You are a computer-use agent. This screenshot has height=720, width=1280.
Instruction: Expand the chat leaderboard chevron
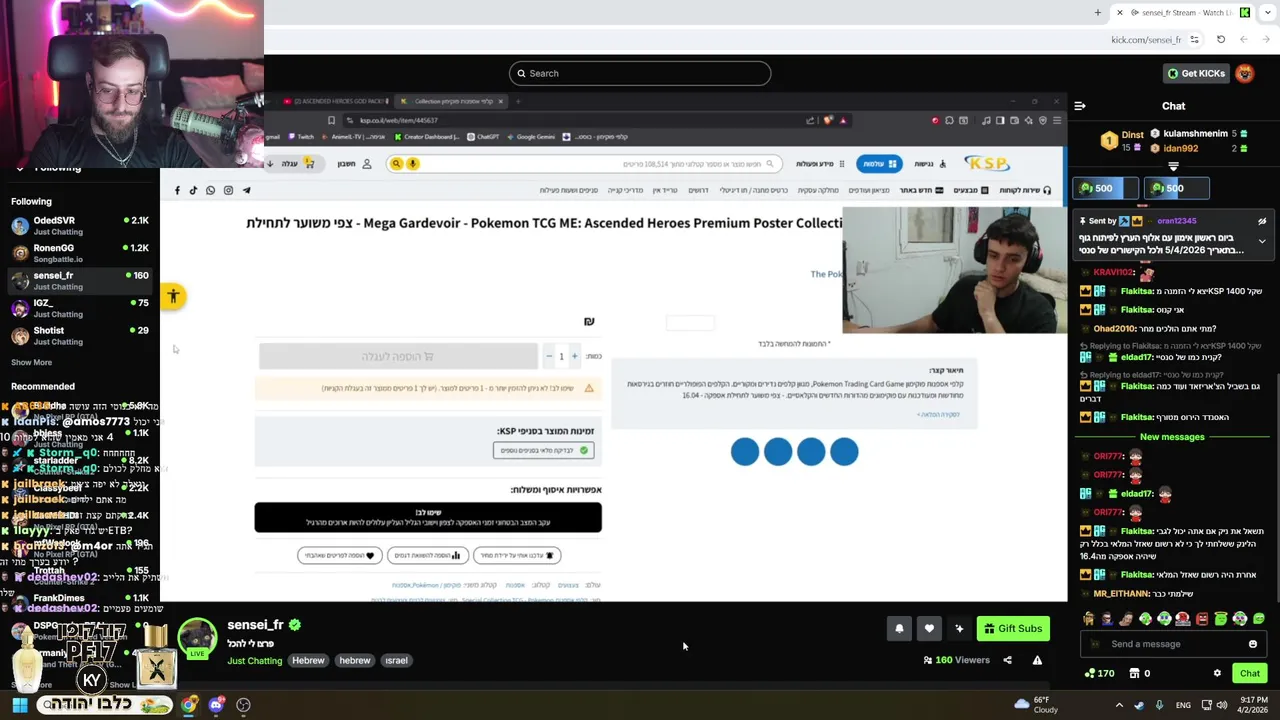coord(1173,166)
